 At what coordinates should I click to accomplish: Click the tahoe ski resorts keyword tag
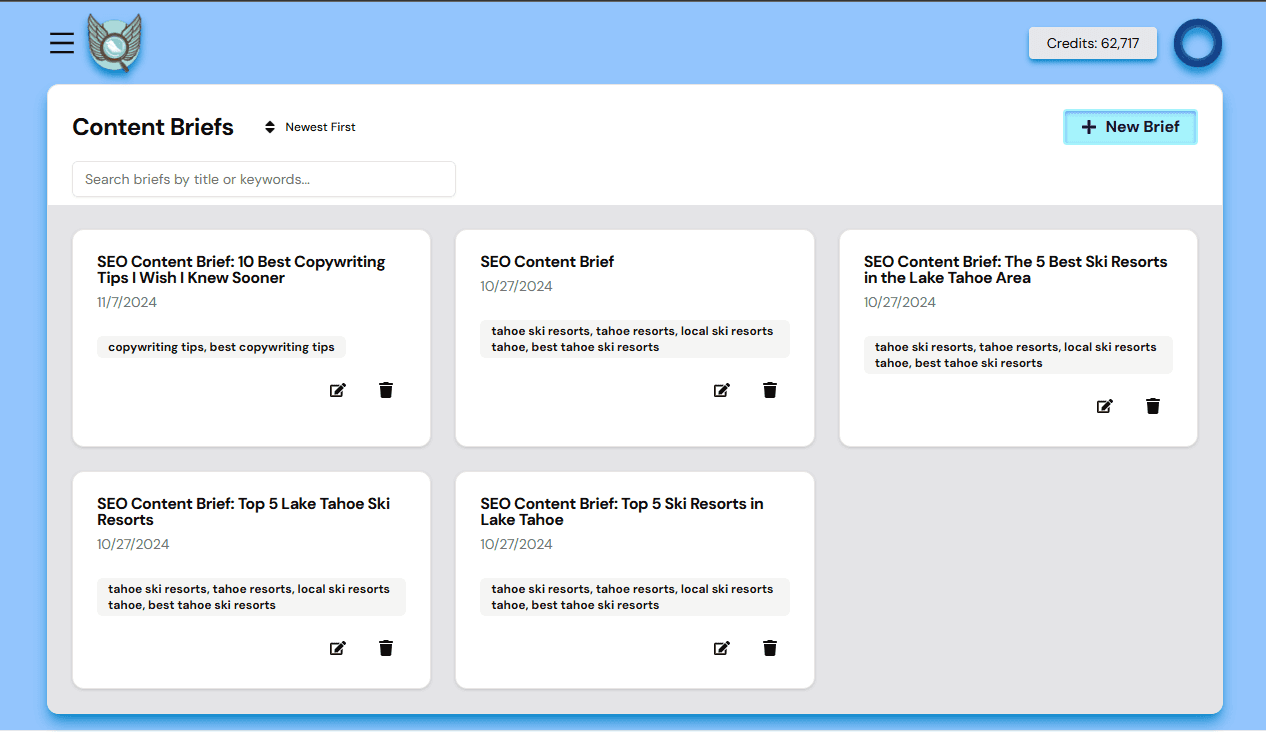pos(634,339)
